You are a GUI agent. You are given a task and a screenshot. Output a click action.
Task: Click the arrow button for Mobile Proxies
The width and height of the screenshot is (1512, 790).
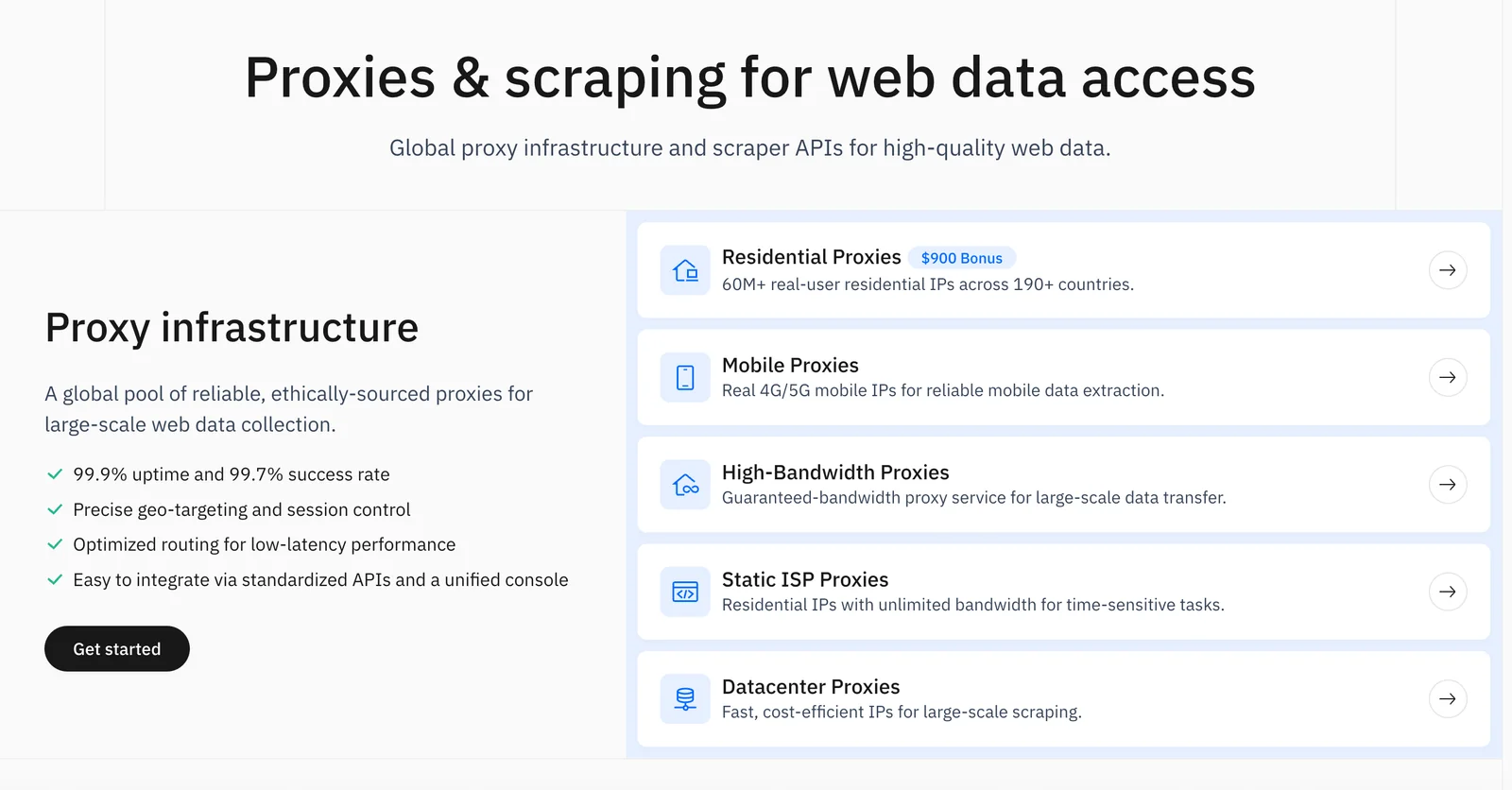click(1447, 378)
